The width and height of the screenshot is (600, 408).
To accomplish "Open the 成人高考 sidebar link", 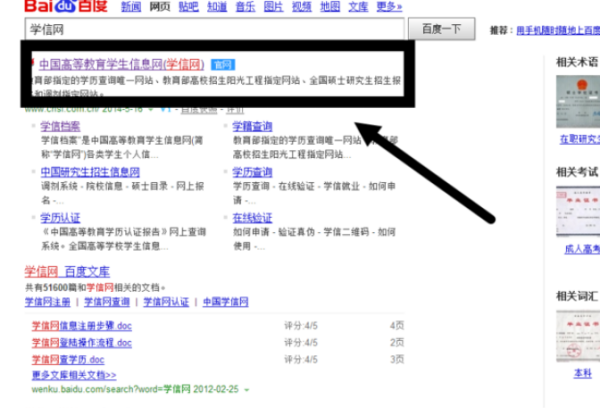I will pyautogui.click(x=582, y=250).
